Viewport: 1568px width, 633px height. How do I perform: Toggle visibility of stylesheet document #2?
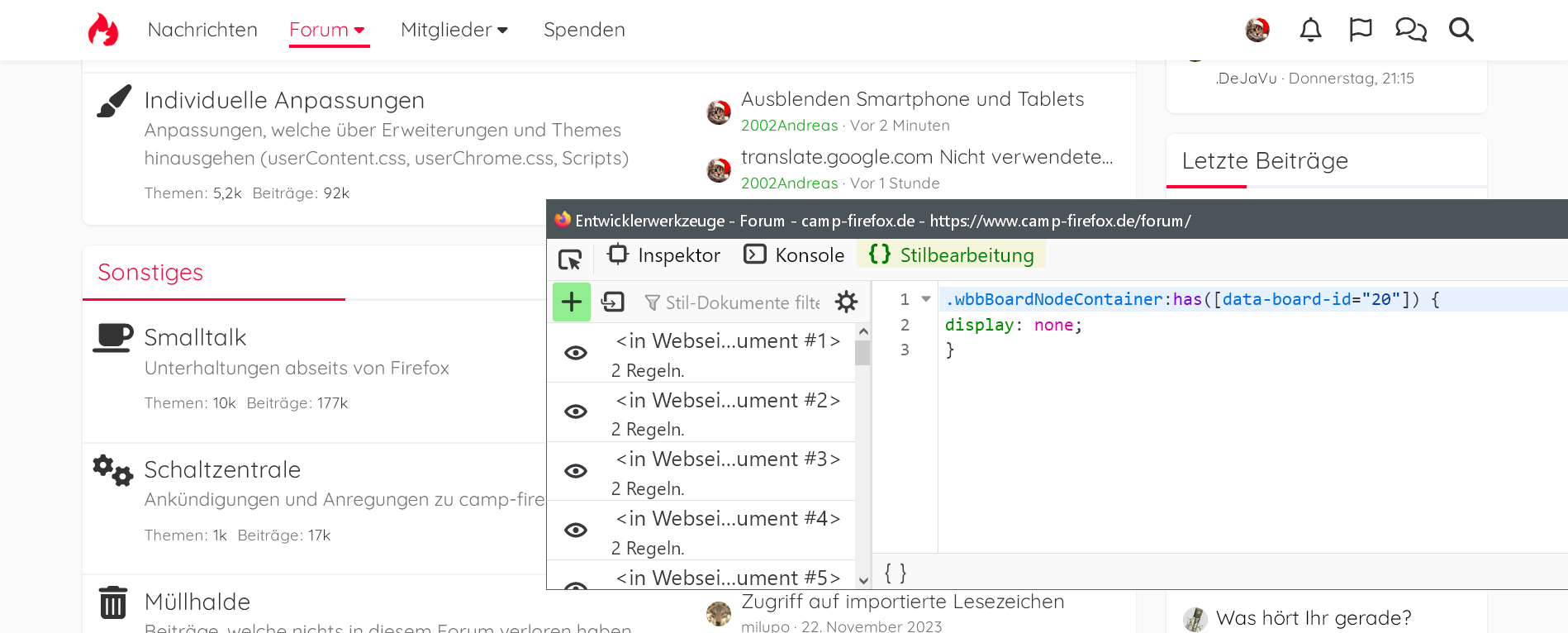[576, 412]
